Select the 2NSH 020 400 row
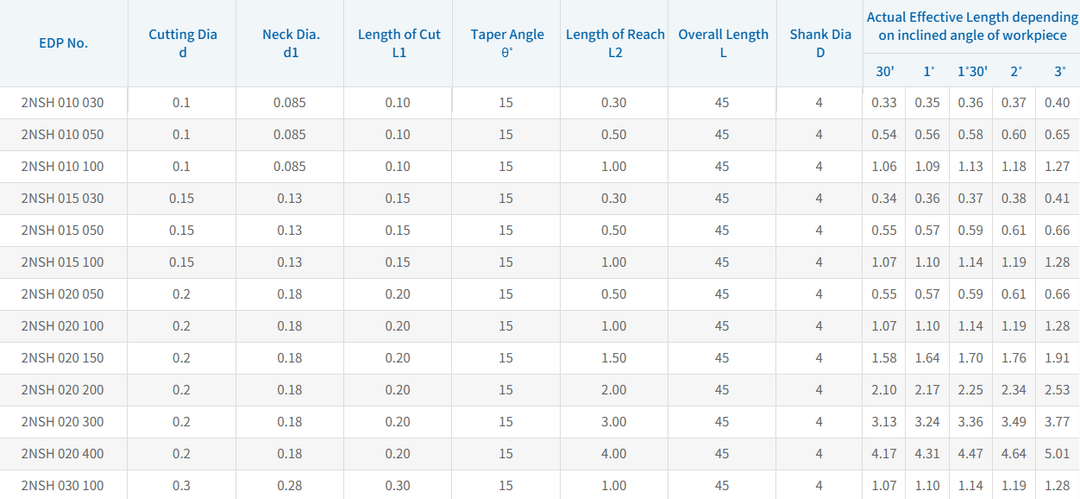 coord(540,454)
